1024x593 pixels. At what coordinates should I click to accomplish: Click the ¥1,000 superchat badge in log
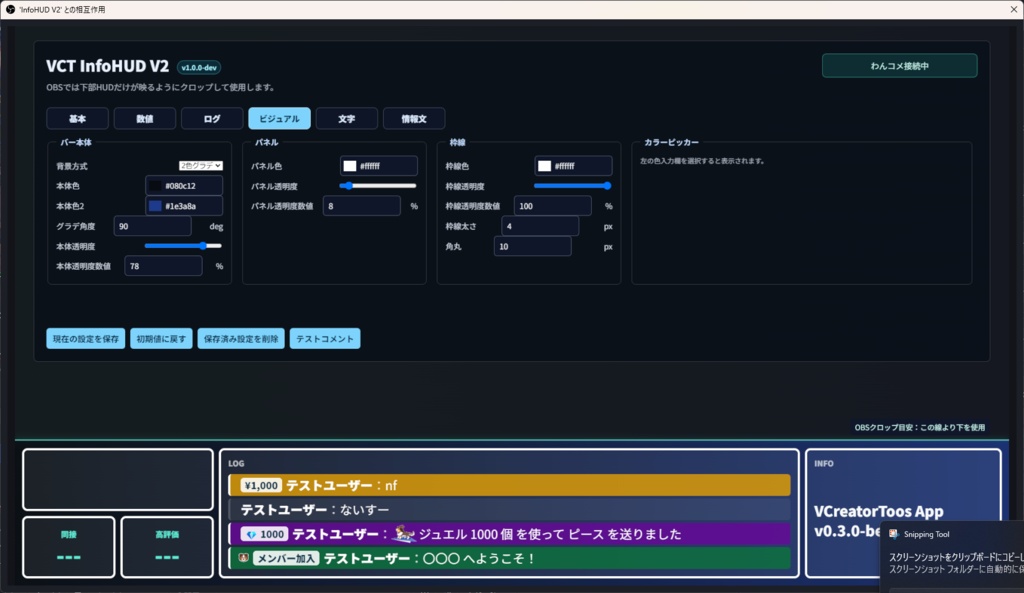click(x=261, y=485)
